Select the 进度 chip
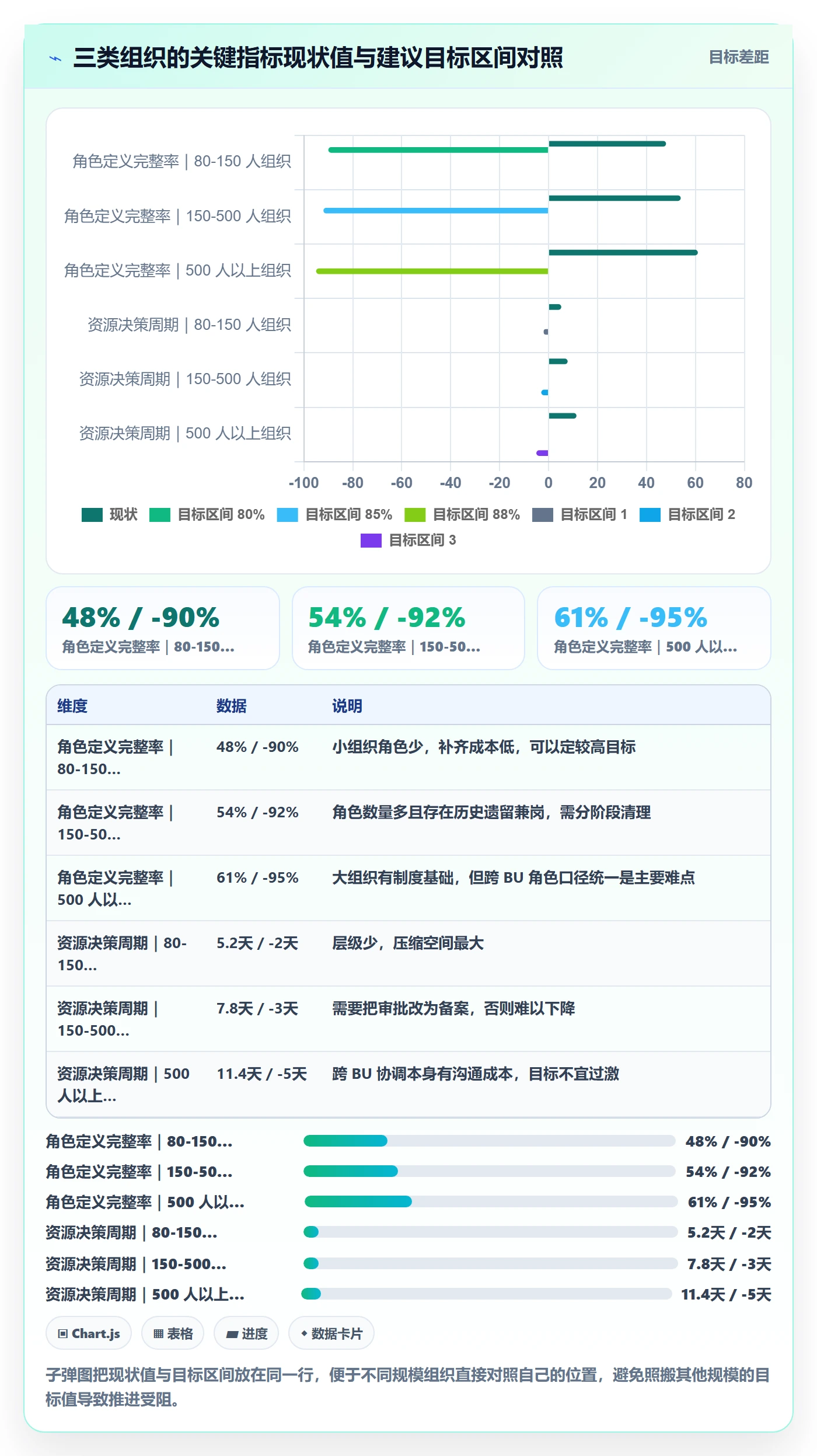The width and height of the screenshot is (817, 1456). (x=246, y=1333)
